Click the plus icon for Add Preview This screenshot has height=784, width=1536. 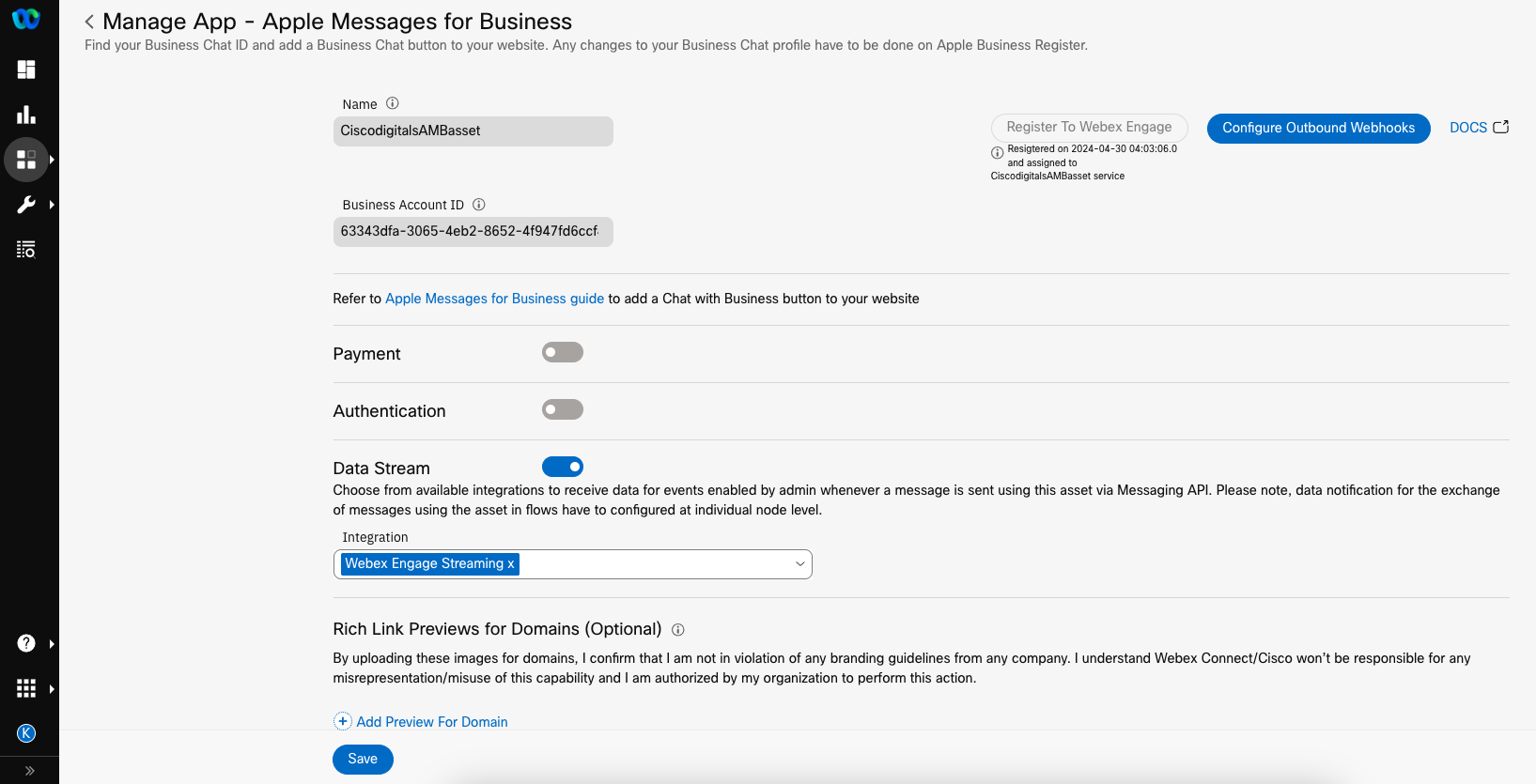[x=343, y=721]
